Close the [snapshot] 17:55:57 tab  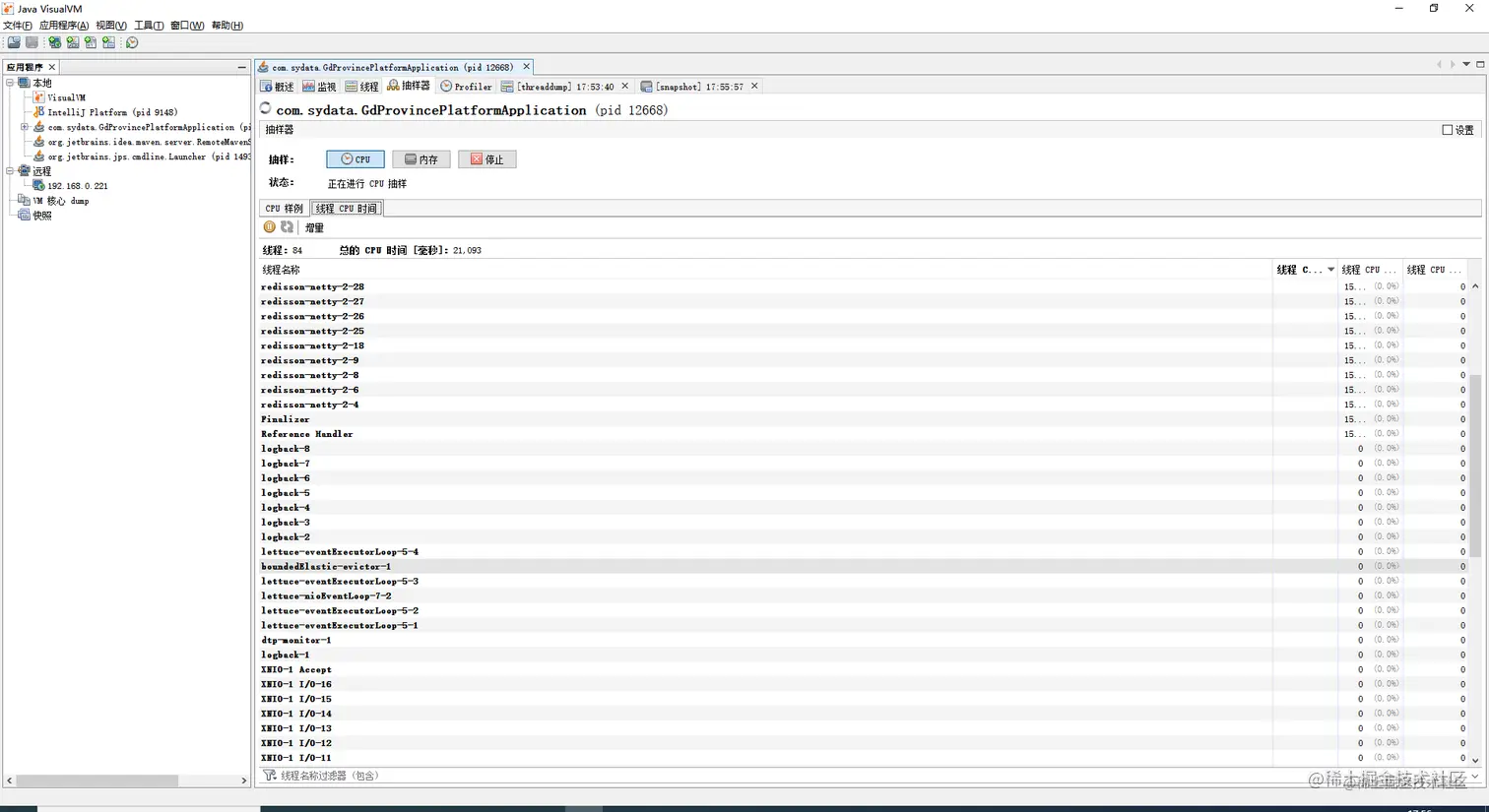[x=754, y=87]
